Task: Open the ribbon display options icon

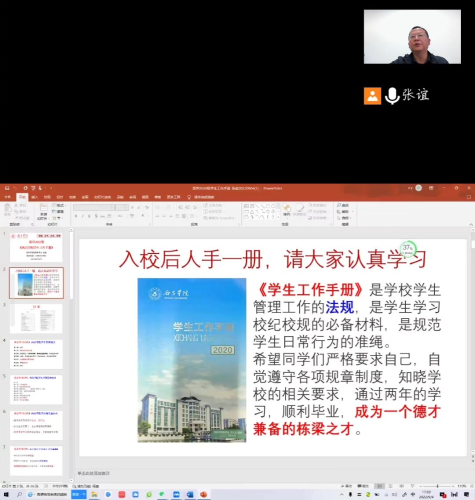Action: click(431, 188)
